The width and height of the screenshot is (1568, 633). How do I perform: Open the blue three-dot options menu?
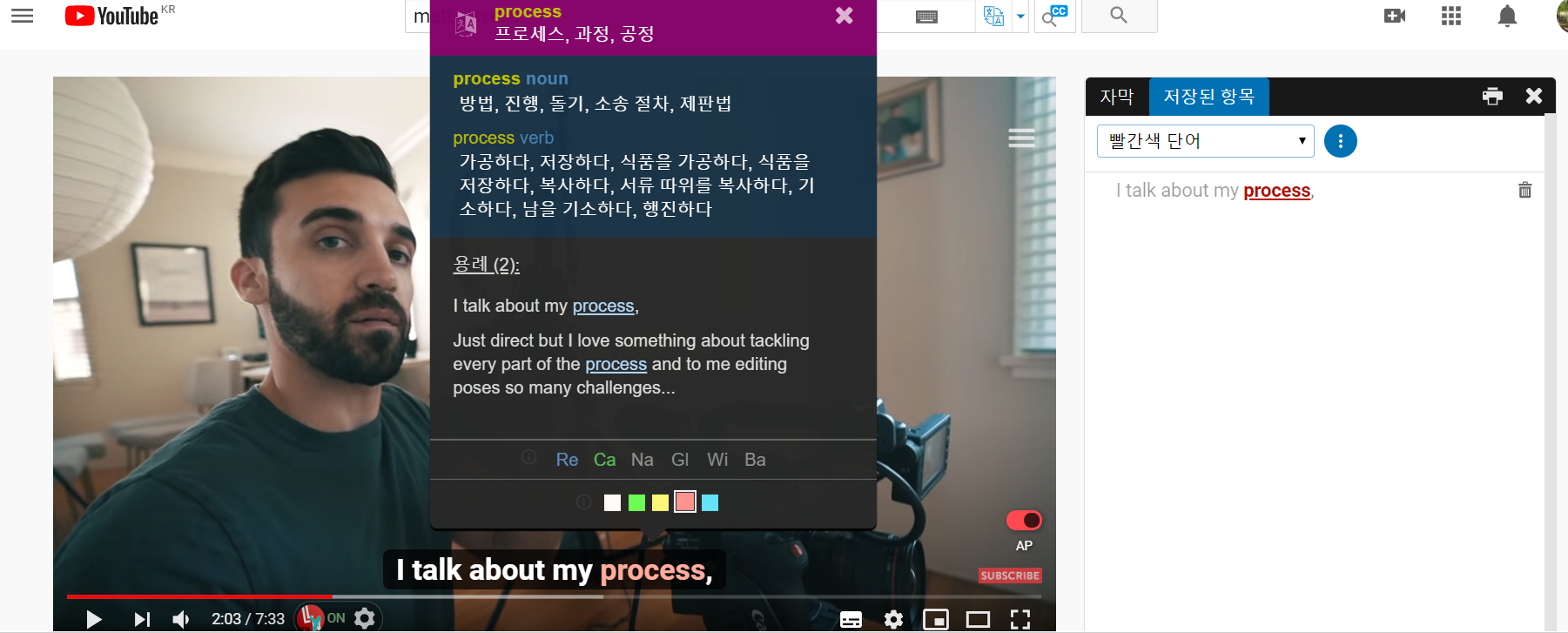click(x=1341, y=141)
